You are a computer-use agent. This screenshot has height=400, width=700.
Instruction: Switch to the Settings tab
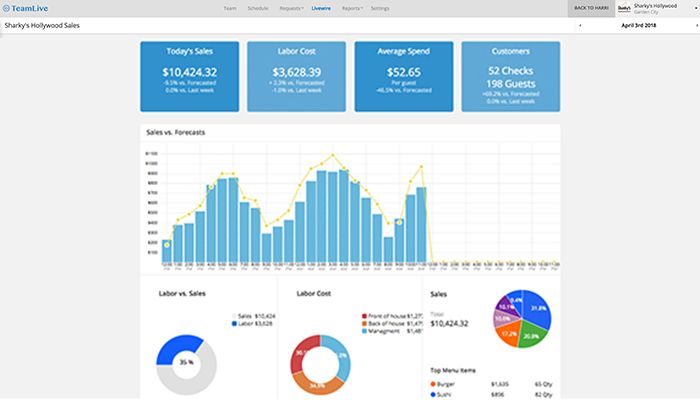pyautogui.click(x=380, y=8)
